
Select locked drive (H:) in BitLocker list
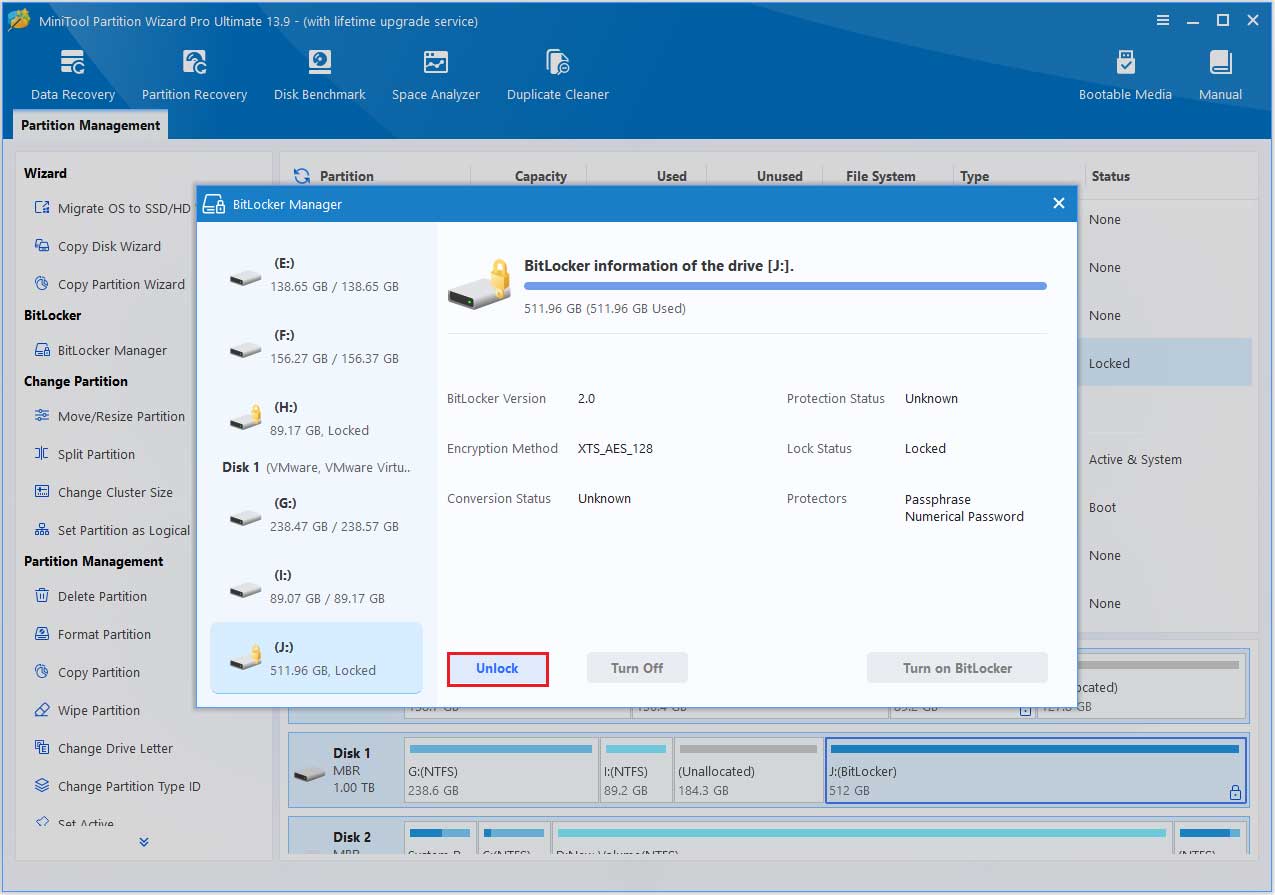click(316, 418)
